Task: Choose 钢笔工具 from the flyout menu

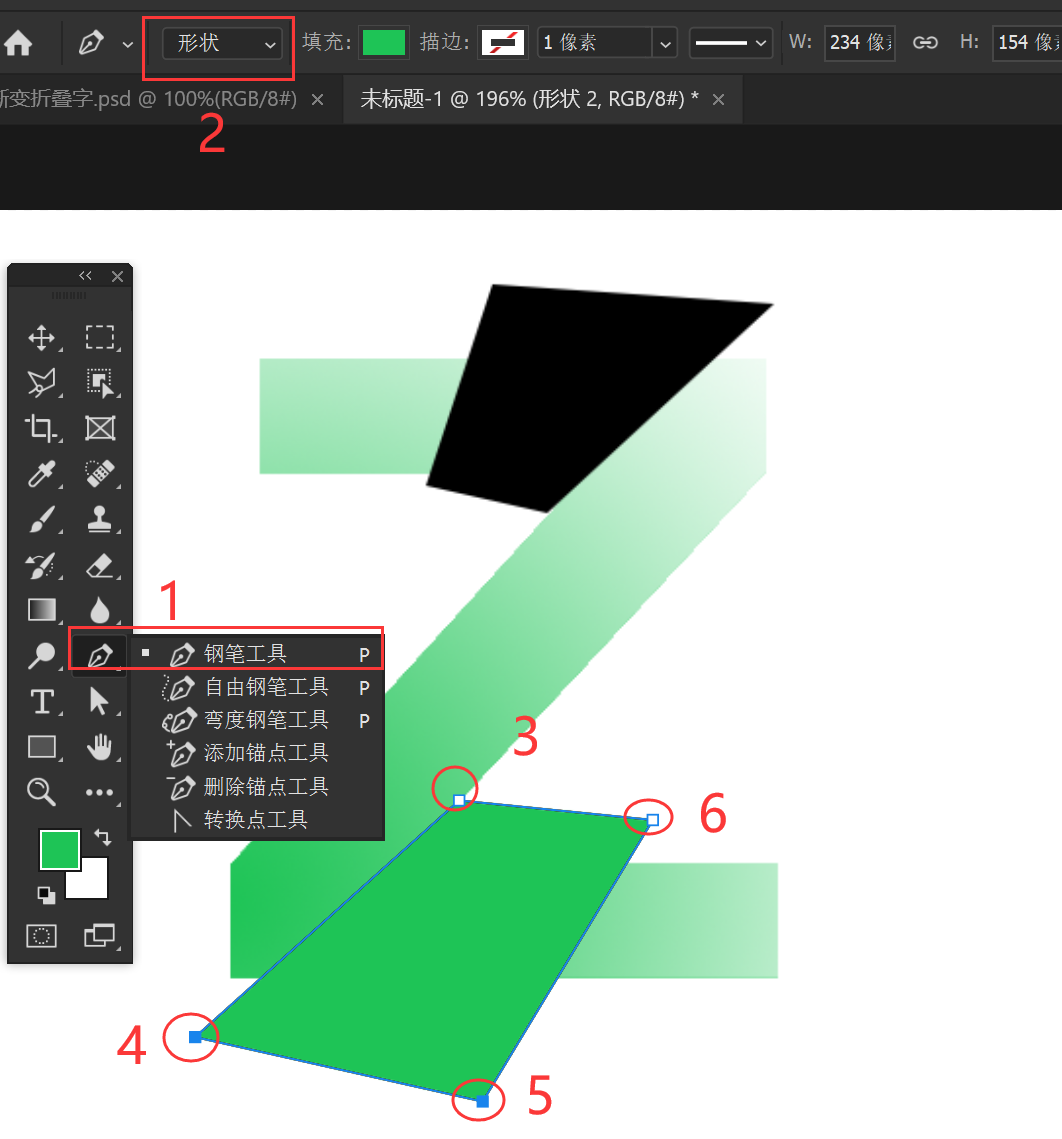Action: tap(257, 654)
